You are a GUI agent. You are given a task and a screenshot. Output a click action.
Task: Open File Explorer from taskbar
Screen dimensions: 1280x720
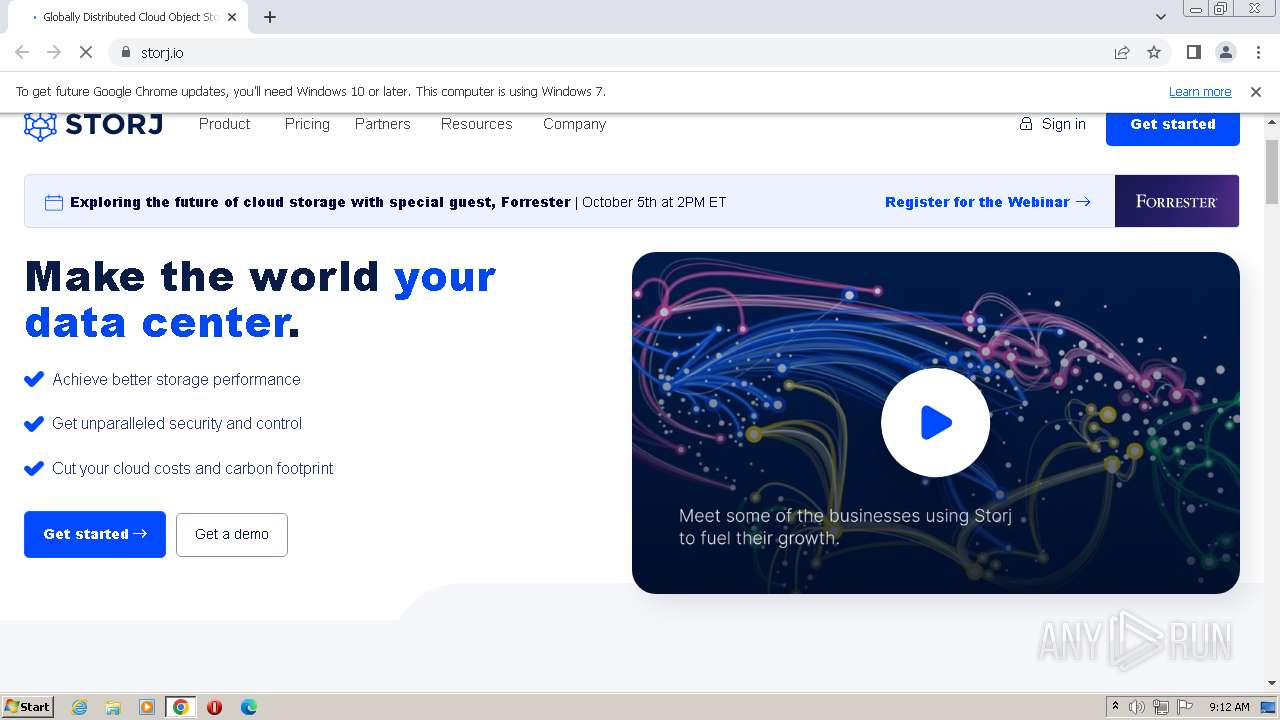[113, 707]
